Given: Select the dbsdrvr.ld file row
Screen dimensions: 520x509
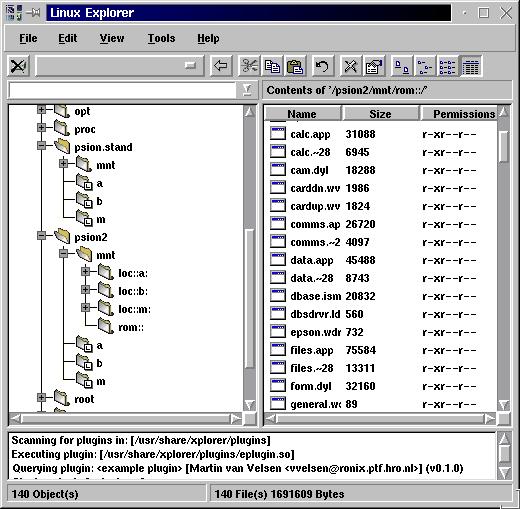Looking at the screenshot, I should pyautogui.click(x=381, y=314).
